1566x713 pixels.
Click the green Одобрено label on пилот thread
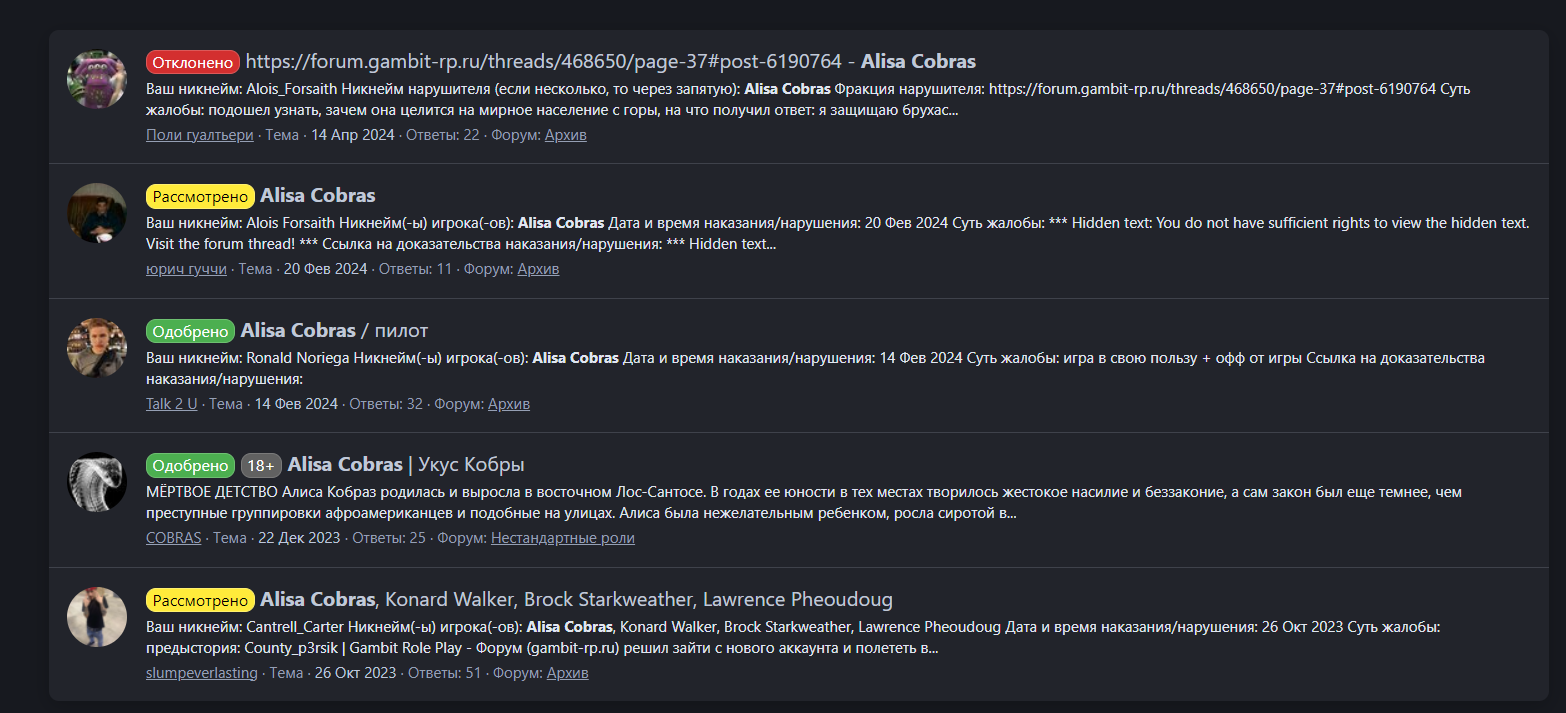coord(191,331)
